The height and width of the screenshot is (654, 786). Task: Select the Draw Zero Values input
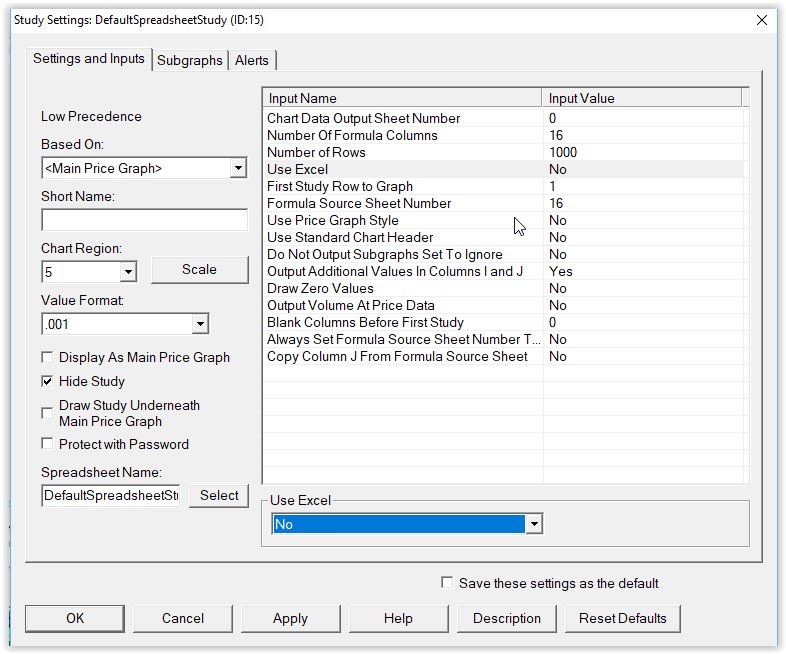pyautogui.click(x=503, y=289)
